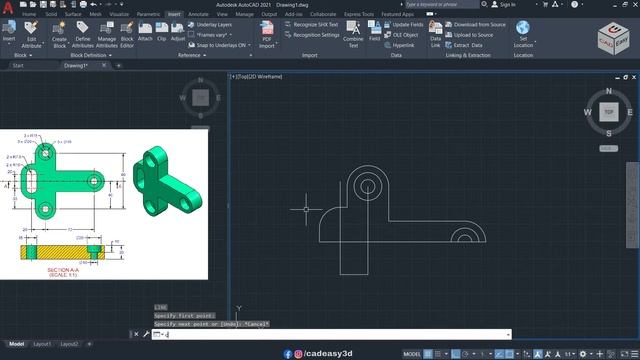Click Sign In in title bar
Screen dimensions: 640x360
(x=503, y=4)
